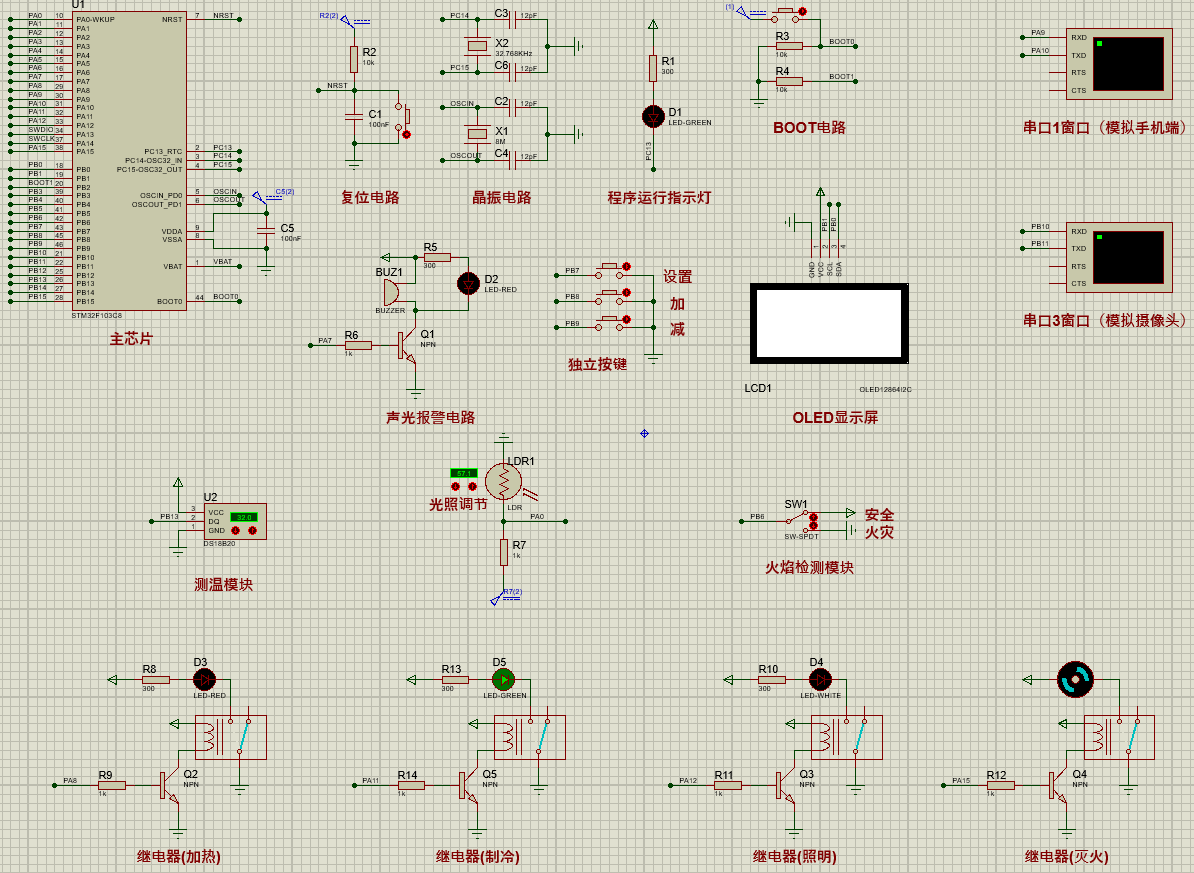Select transistor Q5
The width and height of the screenshot is (1194, 873).
click(468, 785)
